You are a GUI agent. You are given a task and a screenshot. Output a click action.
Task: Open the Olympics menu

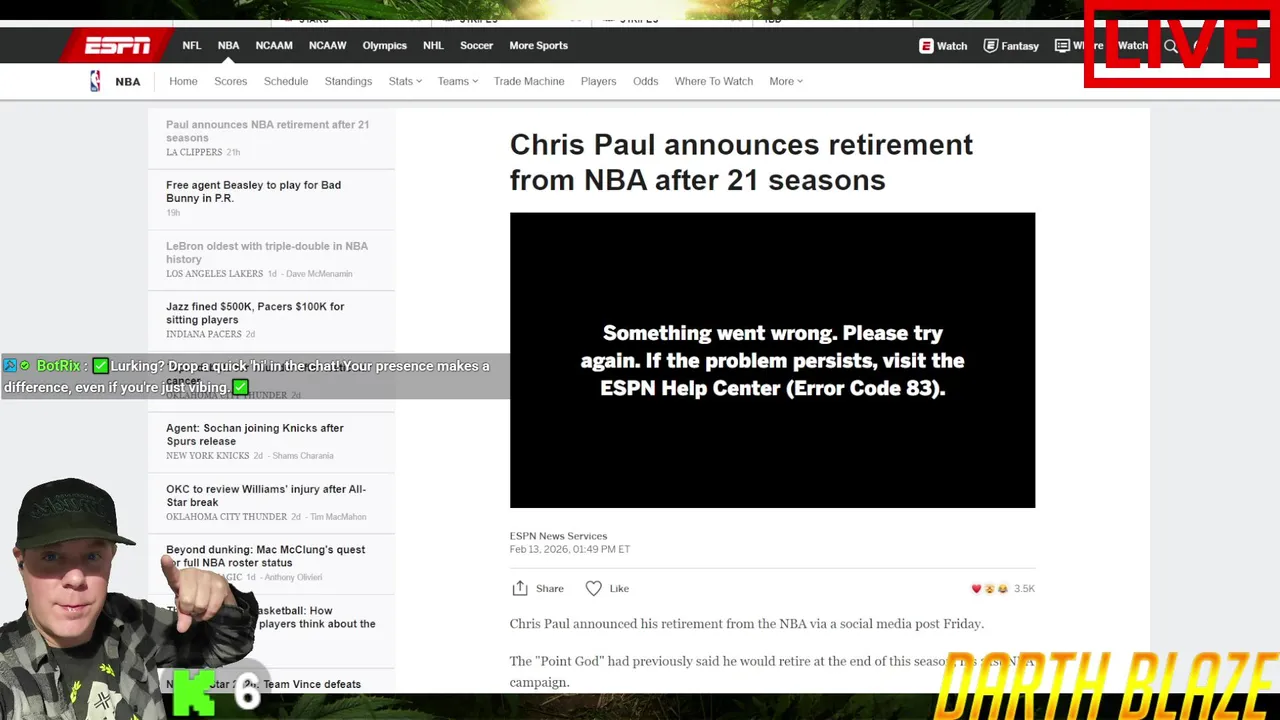pos(384,45)
